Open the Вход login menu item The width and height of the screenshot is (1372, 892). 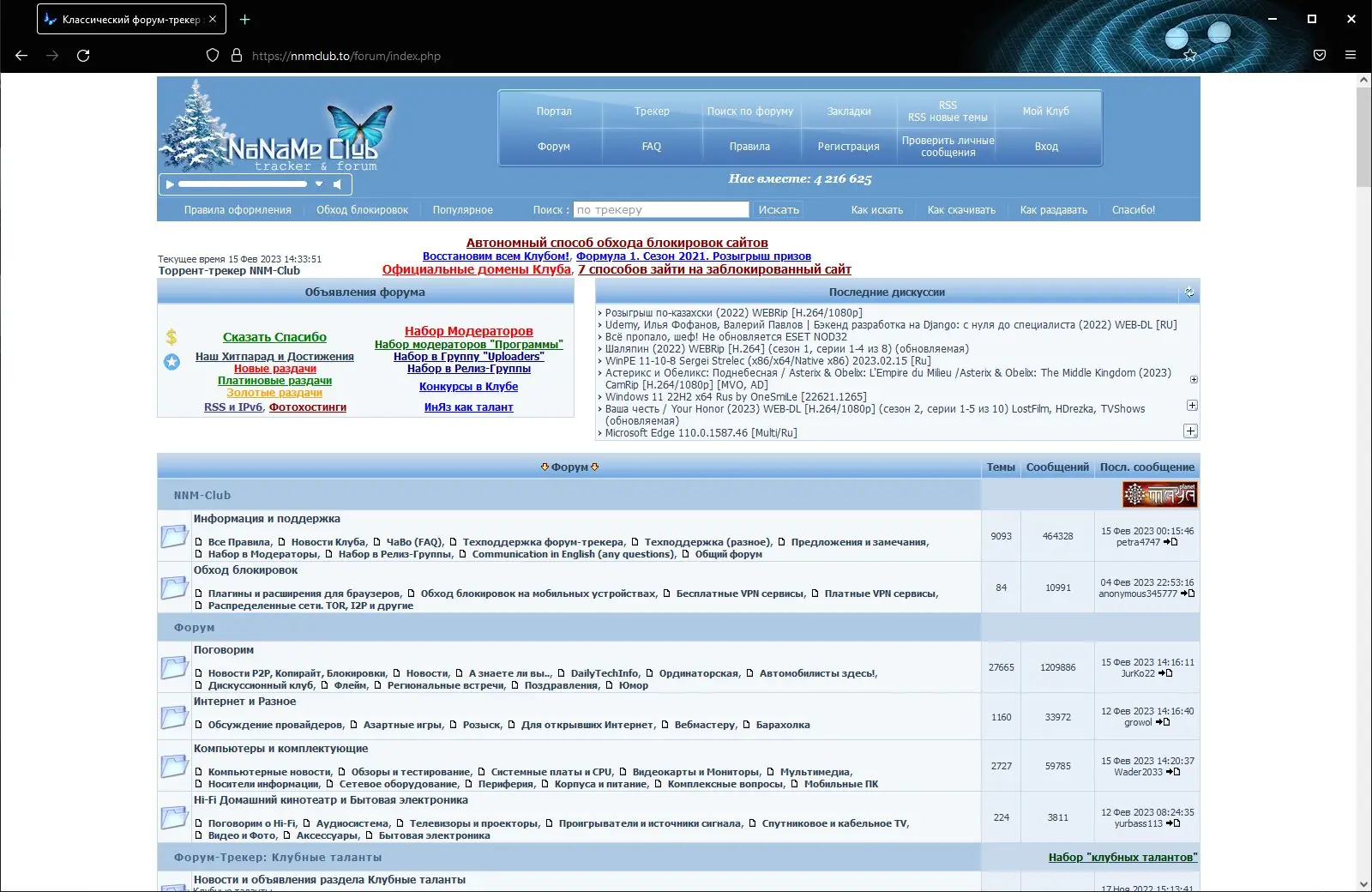click(x=1046, y=147)
